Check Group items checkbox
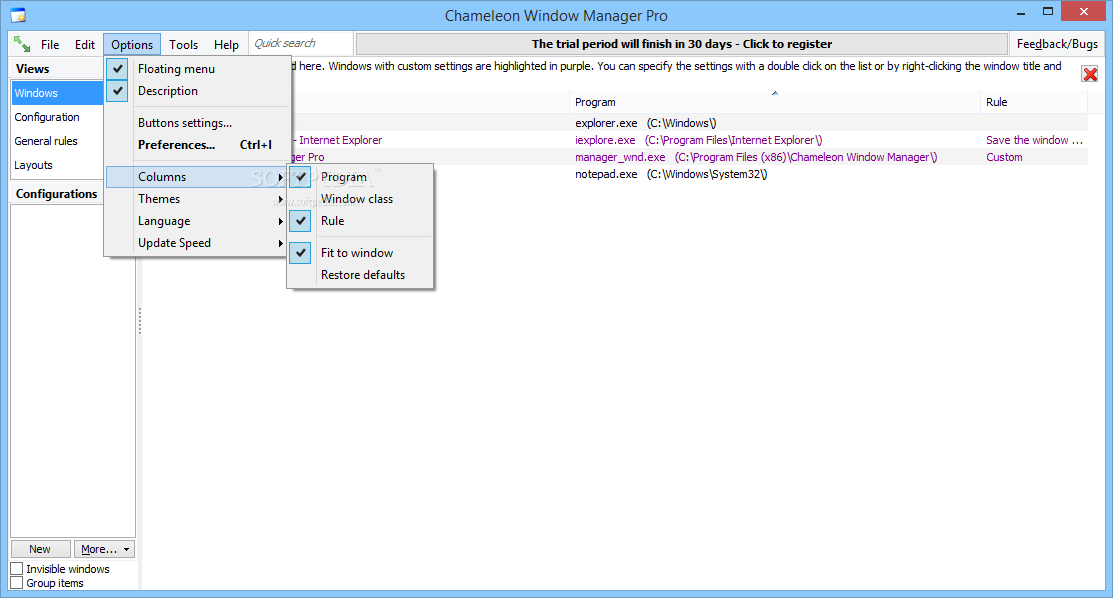The image size is (1113, 598). (x=17, y=583)
